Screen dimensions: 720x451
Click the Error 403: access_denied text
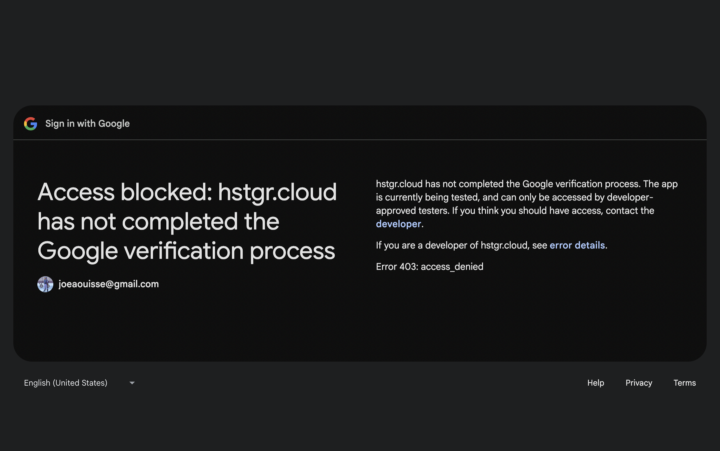coord(429,267)
